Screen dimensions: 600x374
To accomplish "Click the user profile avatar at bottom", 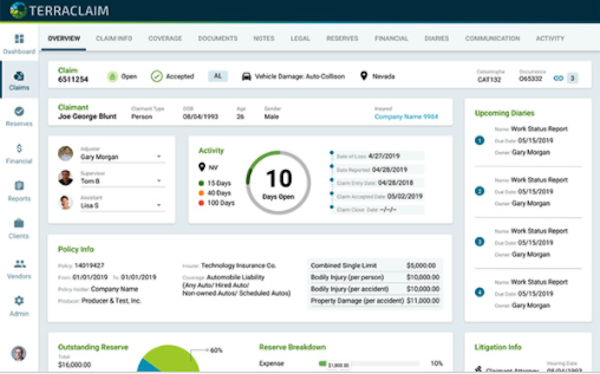I will pos(19,353).
